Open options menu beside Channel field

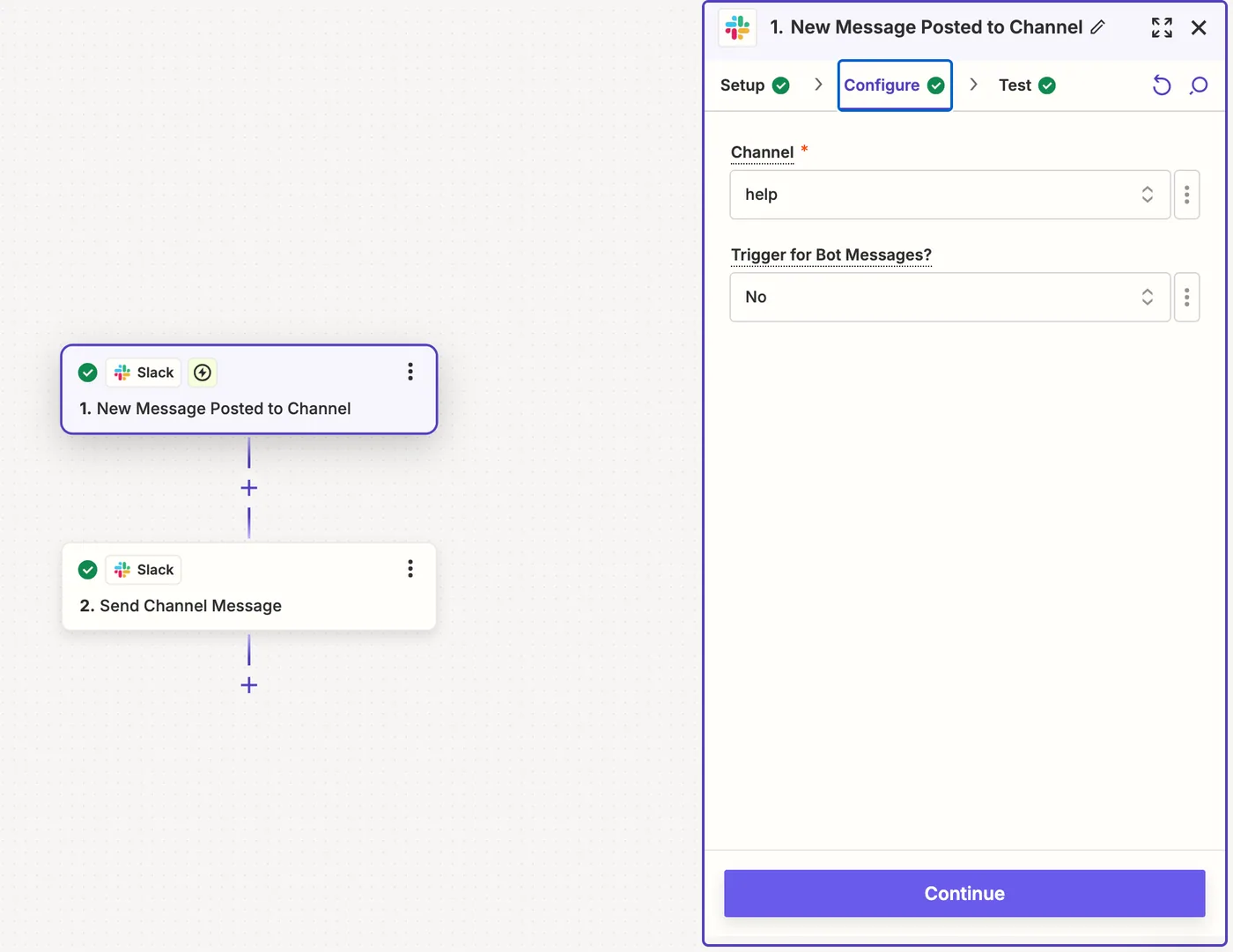1186,195
